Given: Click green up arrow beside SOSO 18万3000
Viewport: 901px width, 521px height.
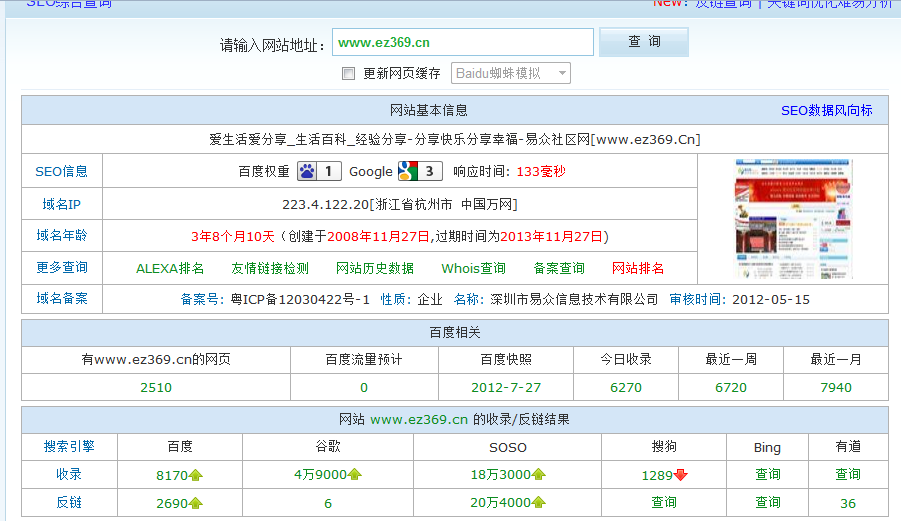Looking at the screenshot, I should (x=539, y=475).
